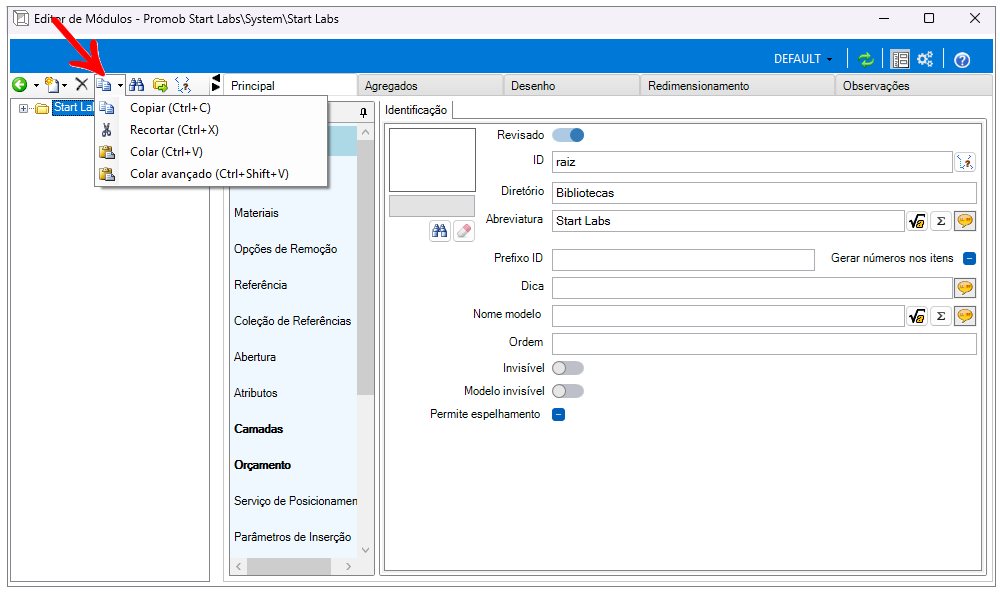Expand the Start Labs tree node
This screenshot has height=596, width=1000.
[x=24, y=108]
